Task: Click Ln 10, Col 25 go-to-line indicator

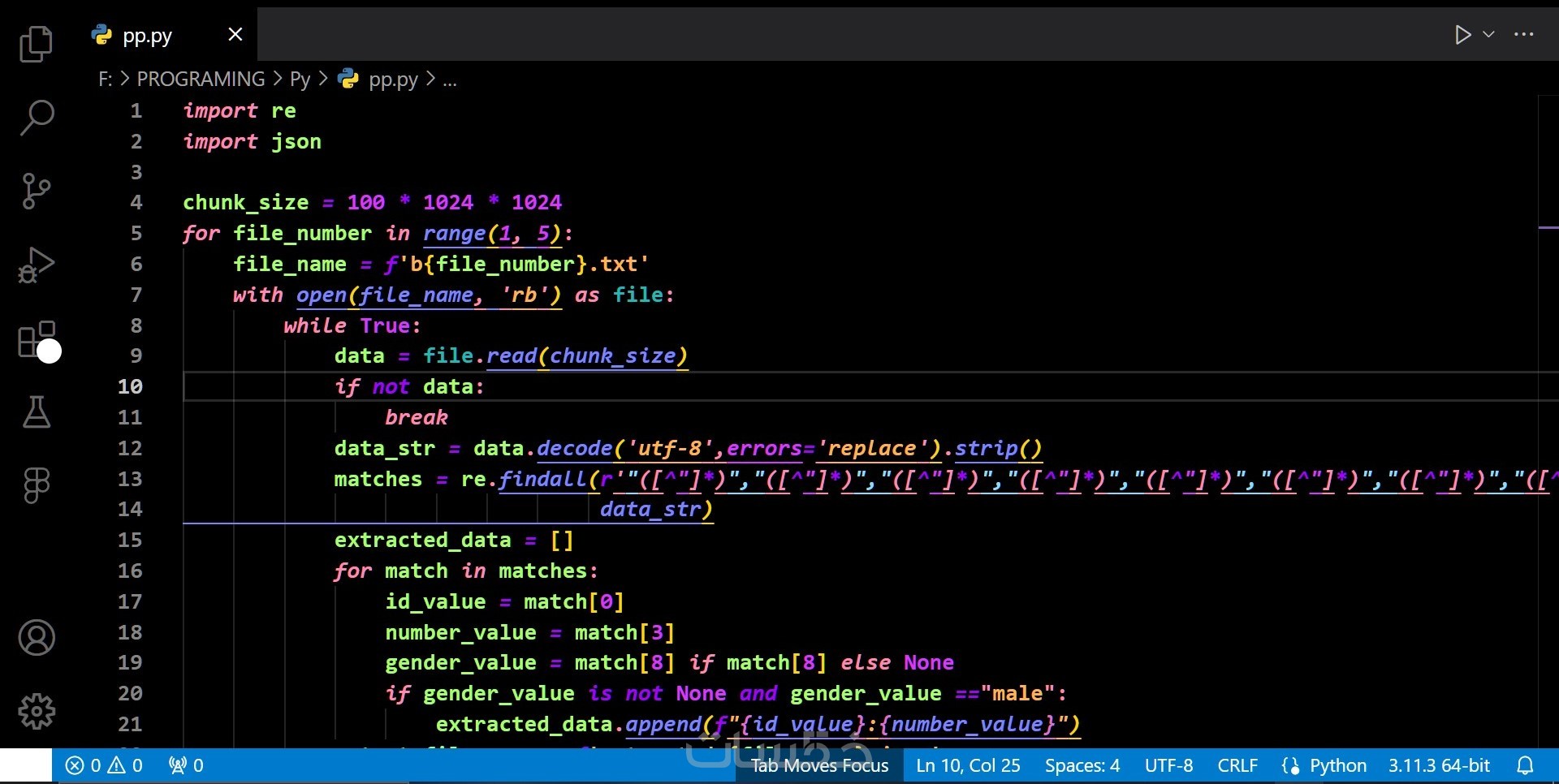Action: tap(968, 765)
